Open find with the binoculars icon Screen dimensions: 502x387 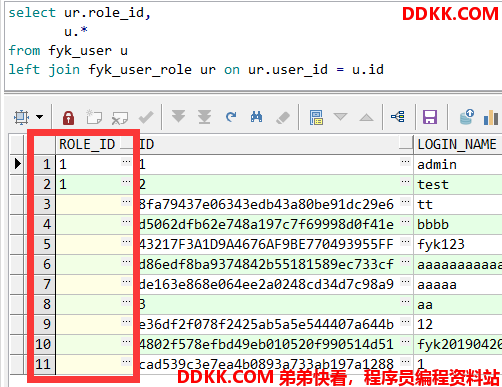[x=256, y=117]
